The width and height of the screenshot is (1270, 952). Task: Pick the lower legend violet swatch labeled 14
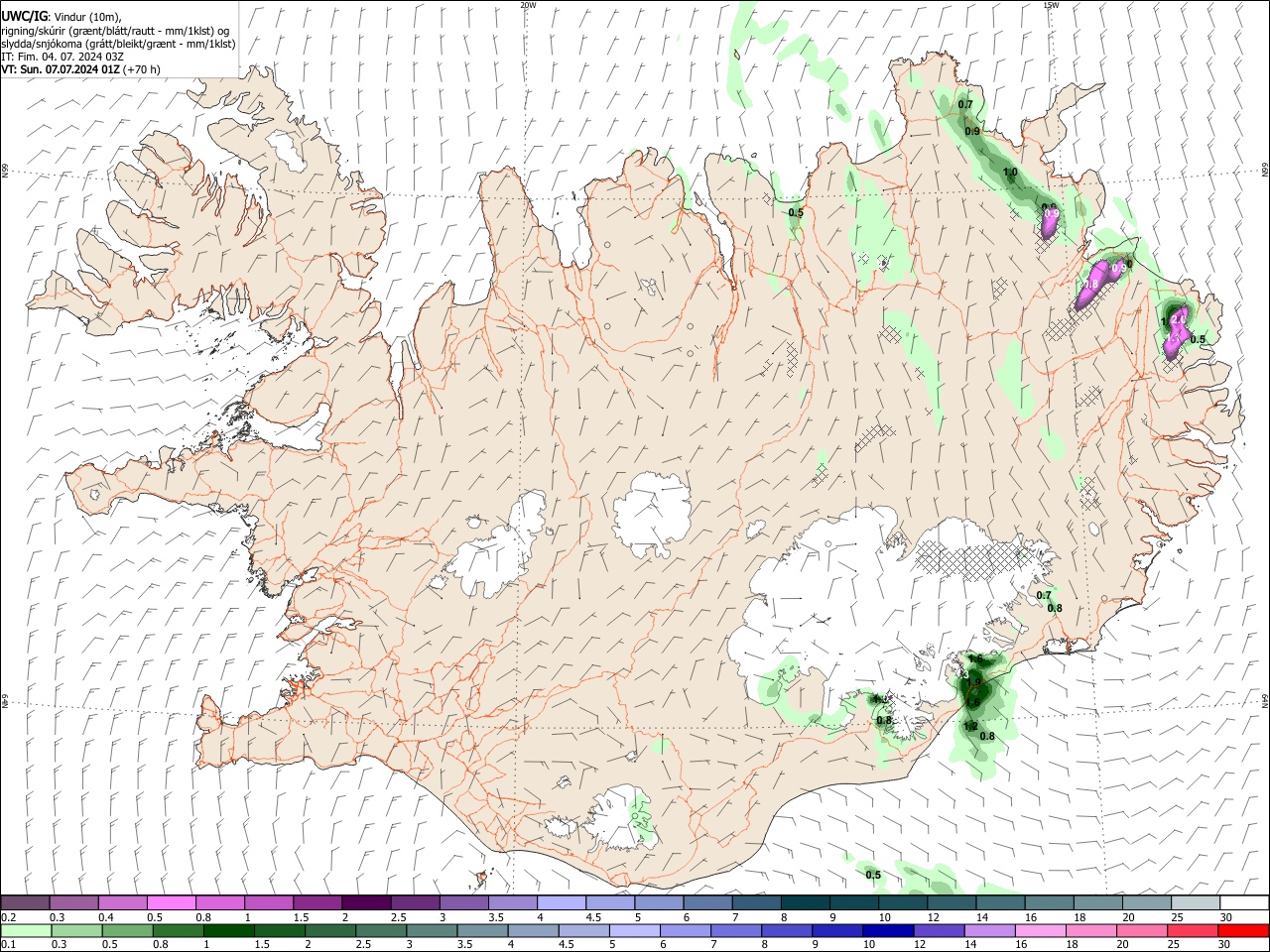(988, 930)
